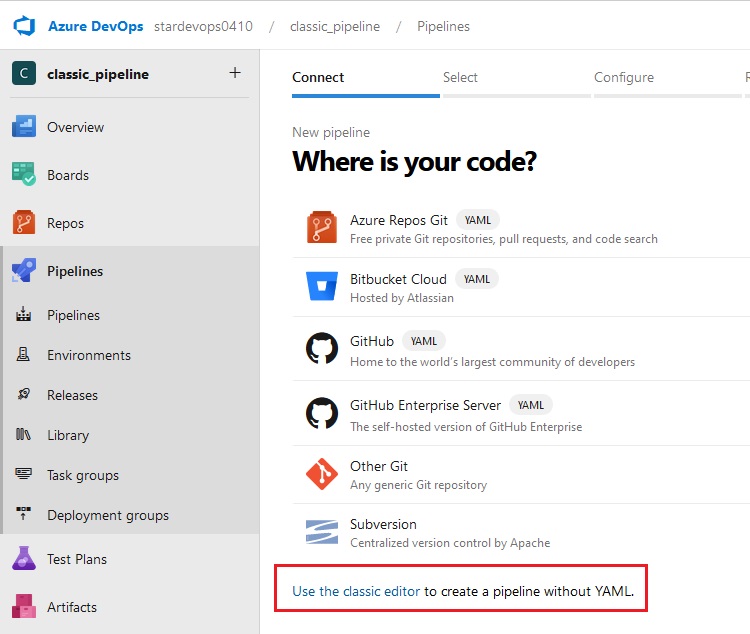
Task: Open stardevops0410 organization breadcrumb
Action: [x=203, y=26]
